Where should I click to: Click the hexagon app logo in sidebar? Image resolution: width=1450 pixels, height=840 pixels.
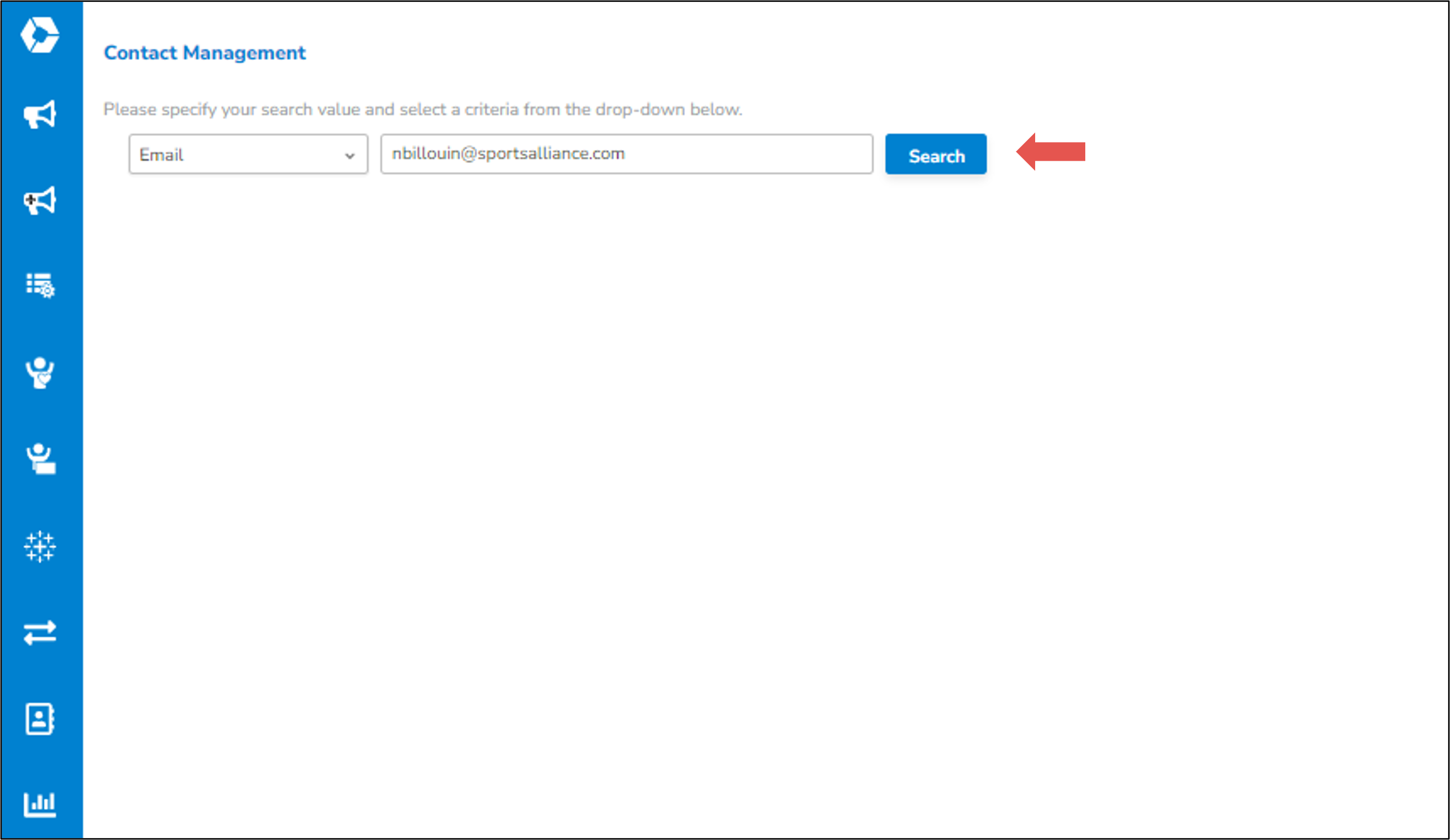coord(40,35)
